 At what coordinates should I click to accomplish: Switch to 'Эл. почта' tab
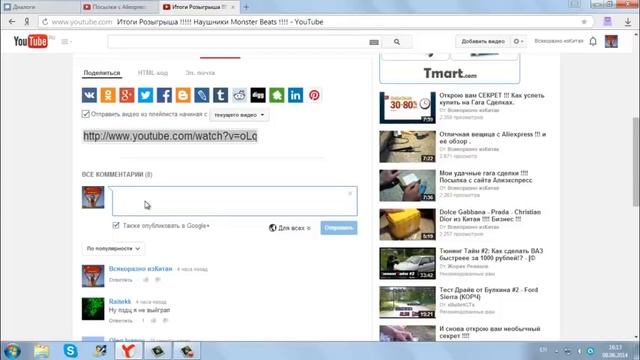pos(200,73)
